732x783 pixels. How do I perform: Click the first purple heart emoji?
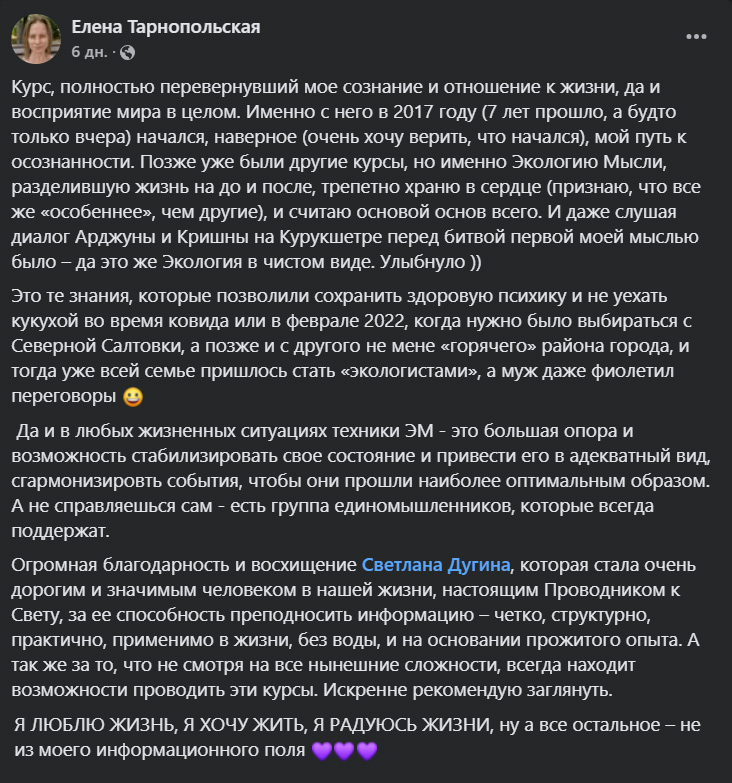(x=322, y=750)
